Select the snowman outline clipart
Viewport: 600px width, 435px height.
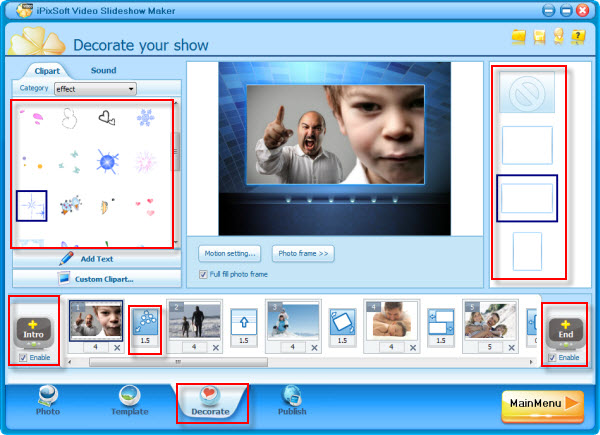(69, 118)
